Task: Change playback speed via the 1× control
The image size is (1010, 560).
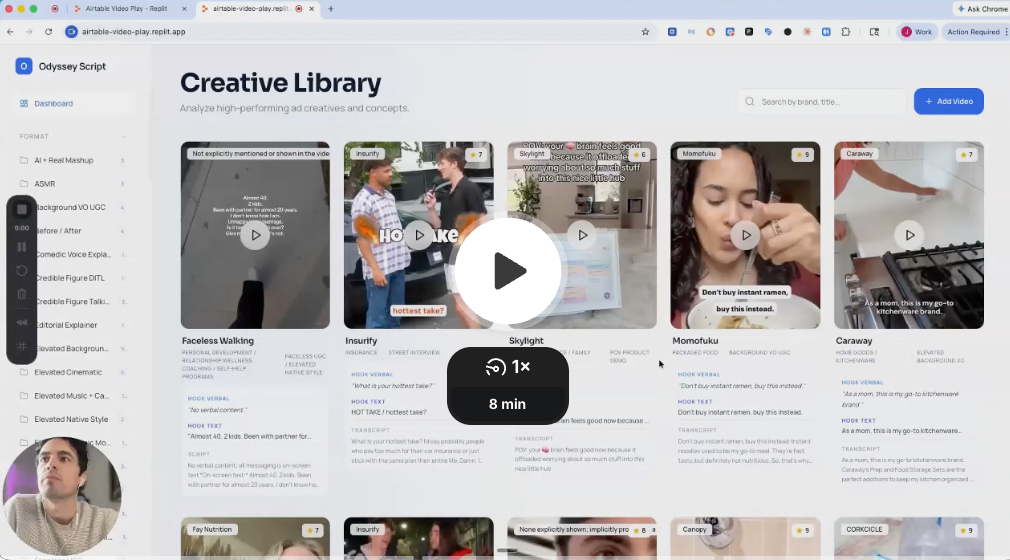Action: (x=508, y=367)
